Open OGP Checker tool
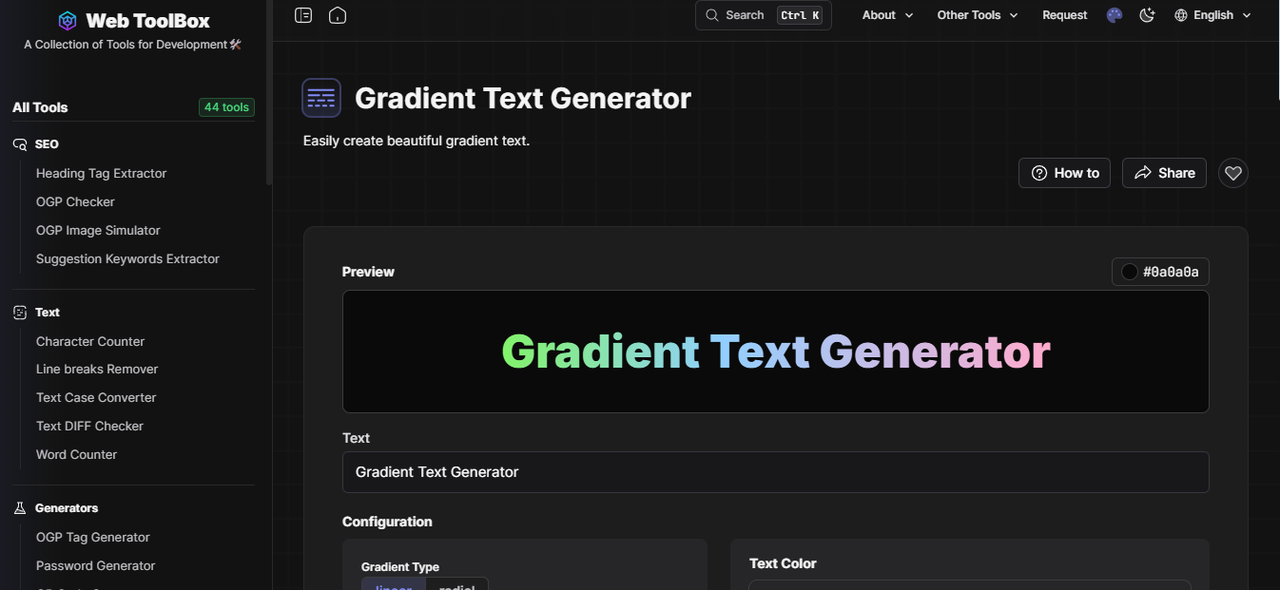Image resolution: width=1280 pixels, height=590 pixels. coord(75,202)
